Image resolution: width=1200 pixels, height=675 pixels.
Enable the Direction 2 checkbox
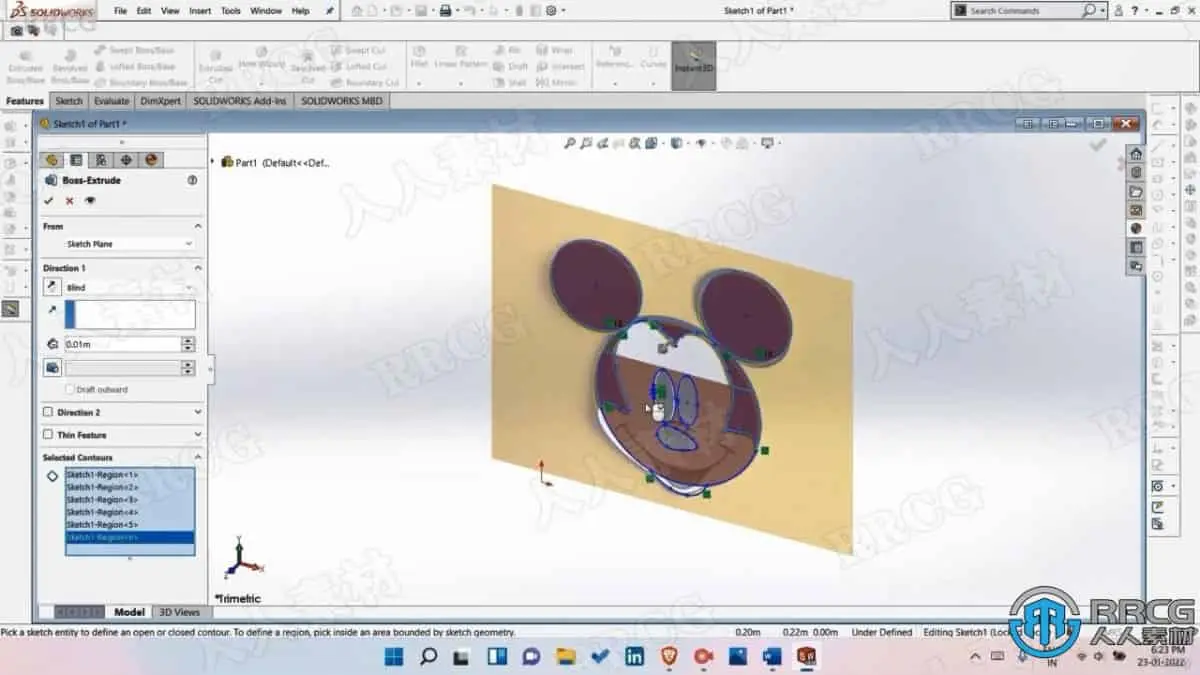click(x=48, y=412)
